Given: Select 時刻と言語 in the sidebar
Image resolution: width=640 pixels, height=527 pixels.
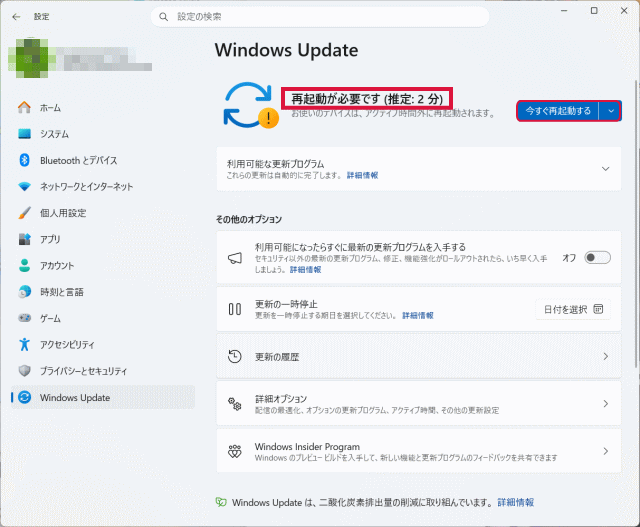Looking at the screenshot, I should [103, 291].
